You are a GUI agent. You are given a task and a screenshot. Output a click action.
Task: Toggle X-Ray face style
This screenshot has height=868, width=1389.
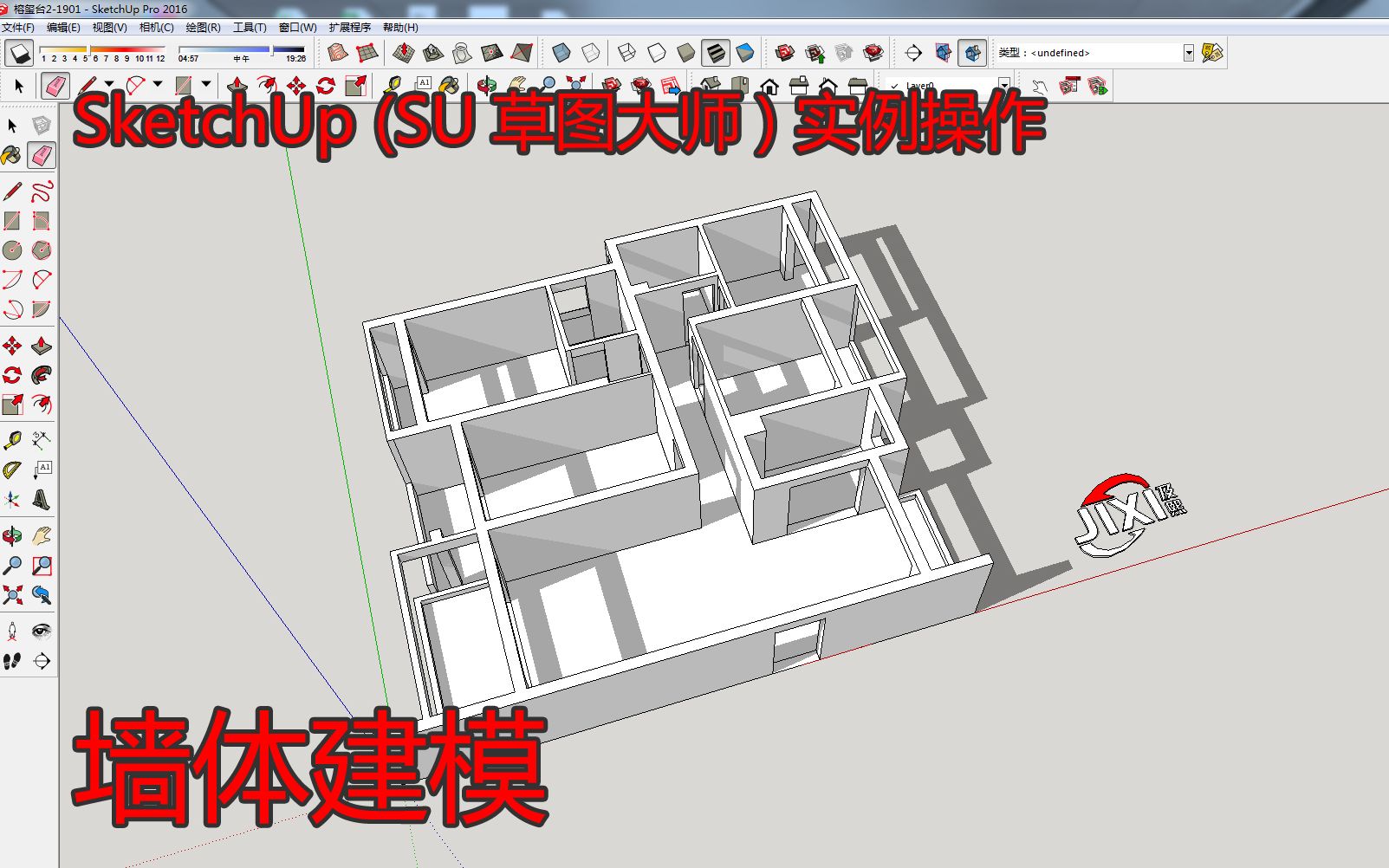[561, 53]
